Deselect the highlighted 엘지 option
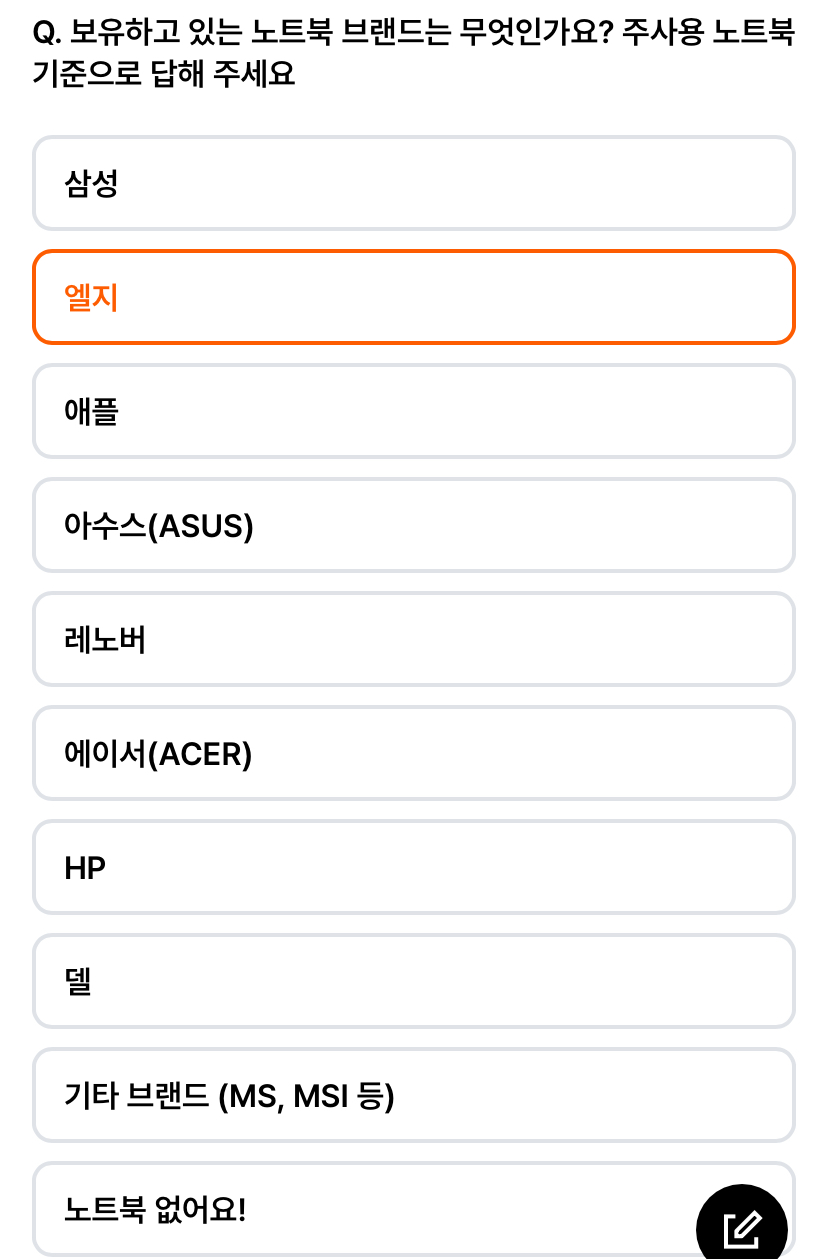 (x=414, y=297)
